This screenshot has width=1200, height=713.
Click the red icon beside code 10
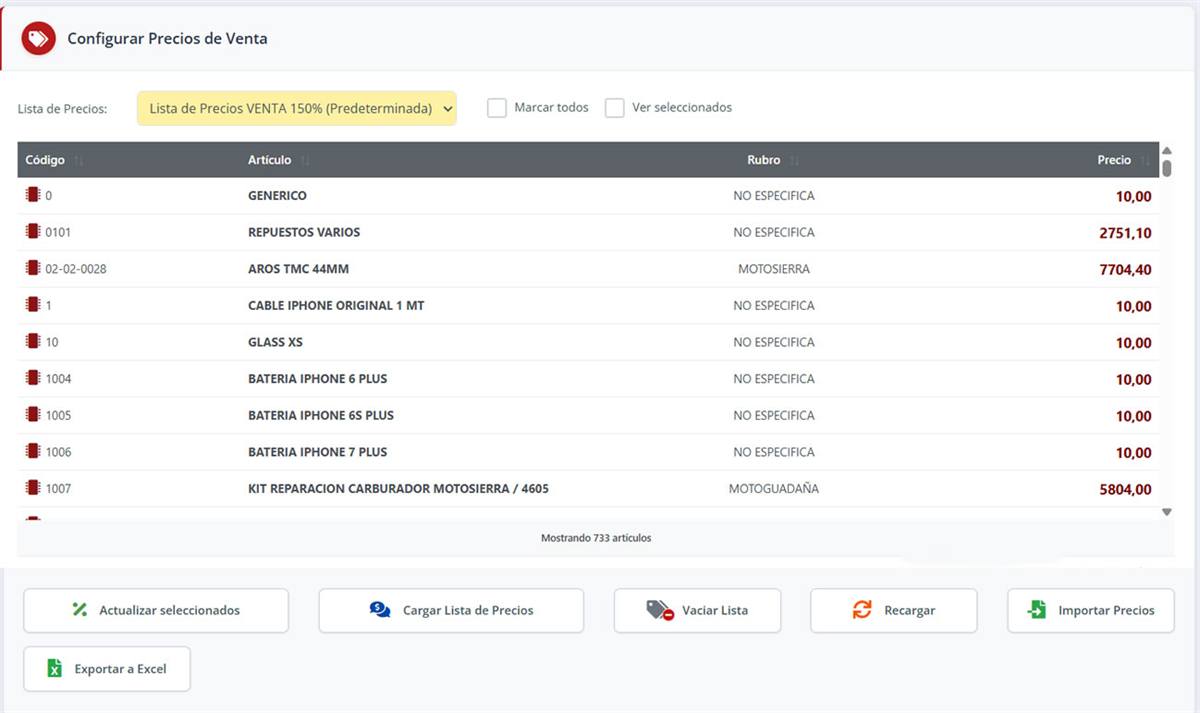[x=33, y=342]
